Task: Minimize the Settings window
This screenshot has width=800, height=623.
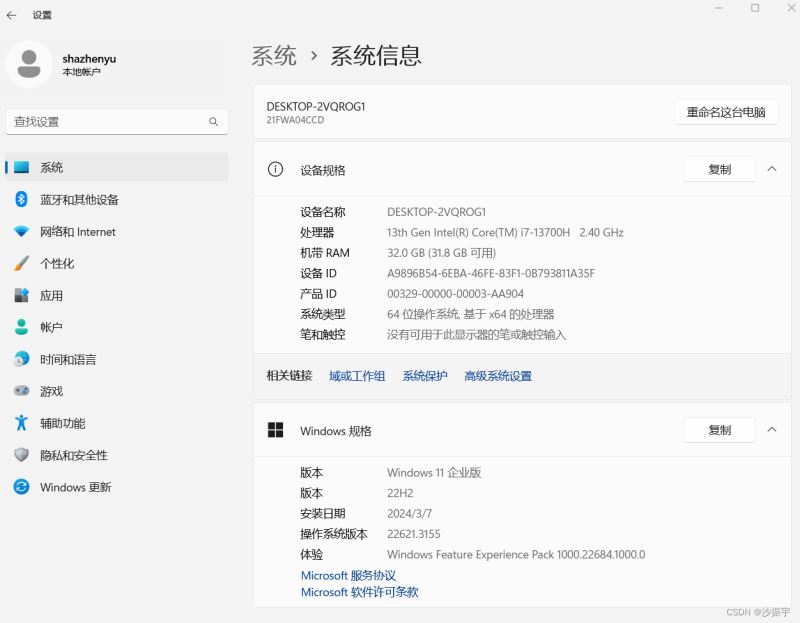Action: [719, 8]
